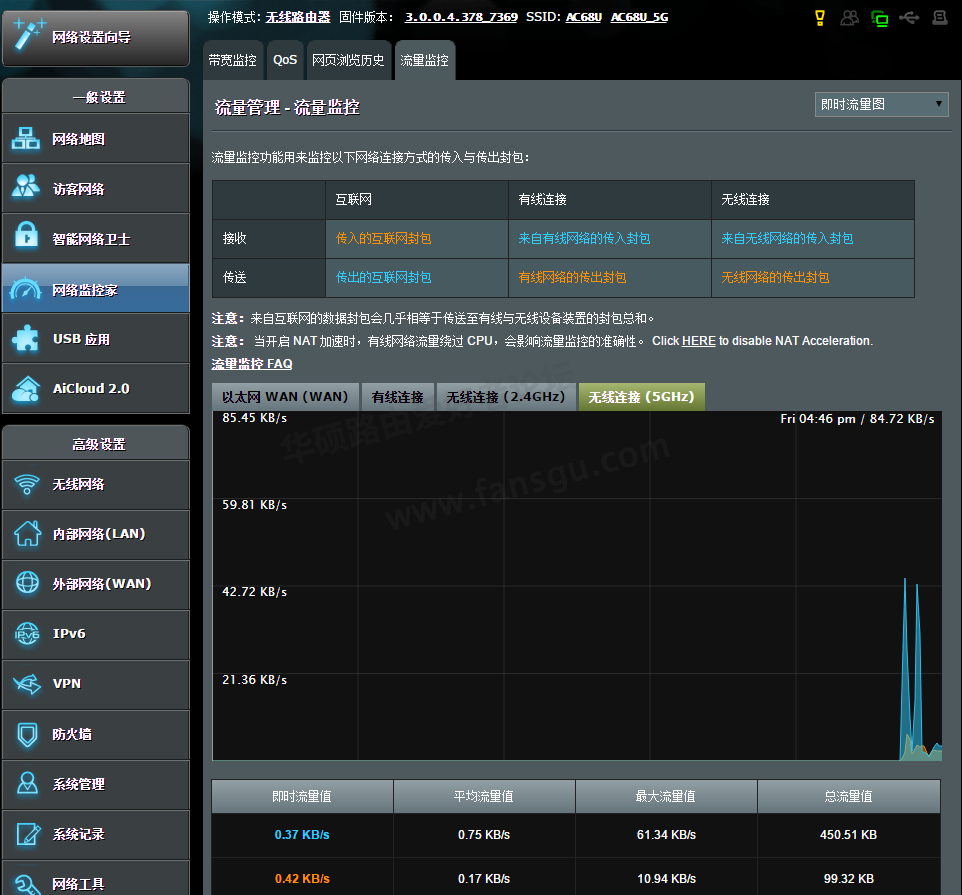Click the Network Tools (网络工具) wrench icon
The height and width of the screenshot is (895, 962).
tap(27, 884)
